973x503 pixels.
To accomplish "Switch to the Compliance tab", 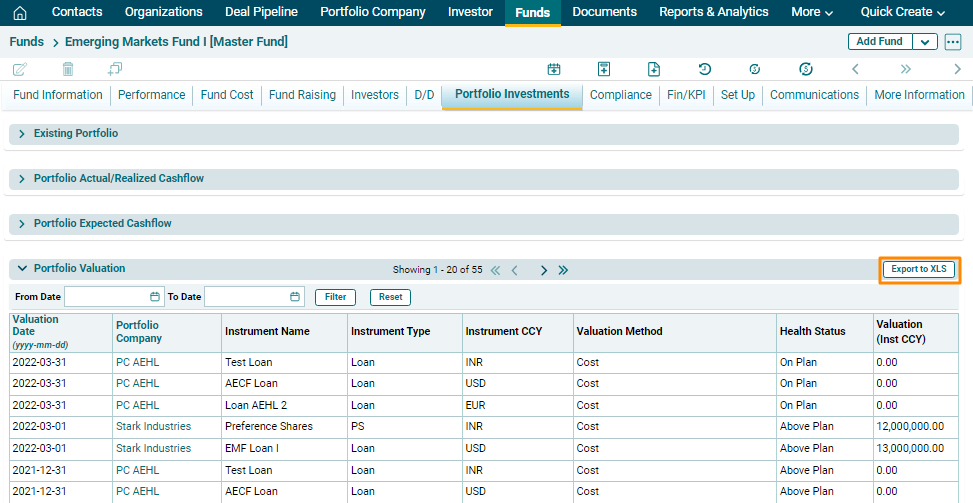I will (x=620, y=95).
